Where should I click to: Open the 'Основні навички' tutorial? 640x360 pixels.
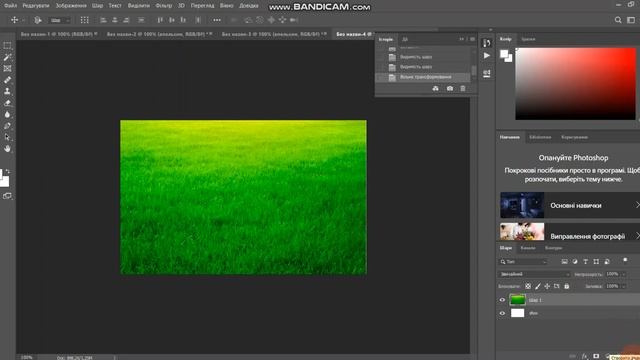coord(570,205)
